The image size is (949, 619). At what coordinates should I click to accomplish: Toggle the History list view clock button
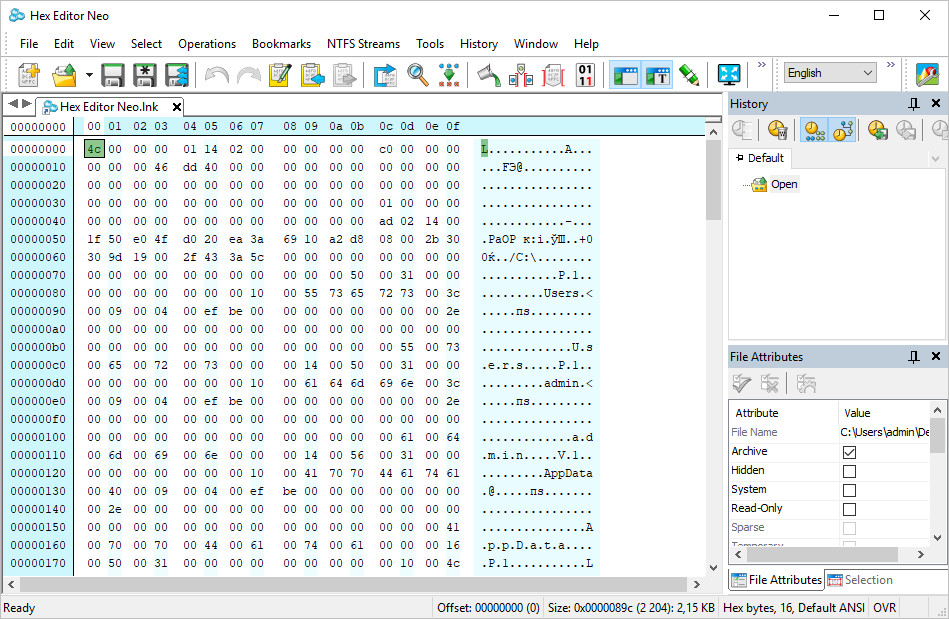[x=814, y=130]
